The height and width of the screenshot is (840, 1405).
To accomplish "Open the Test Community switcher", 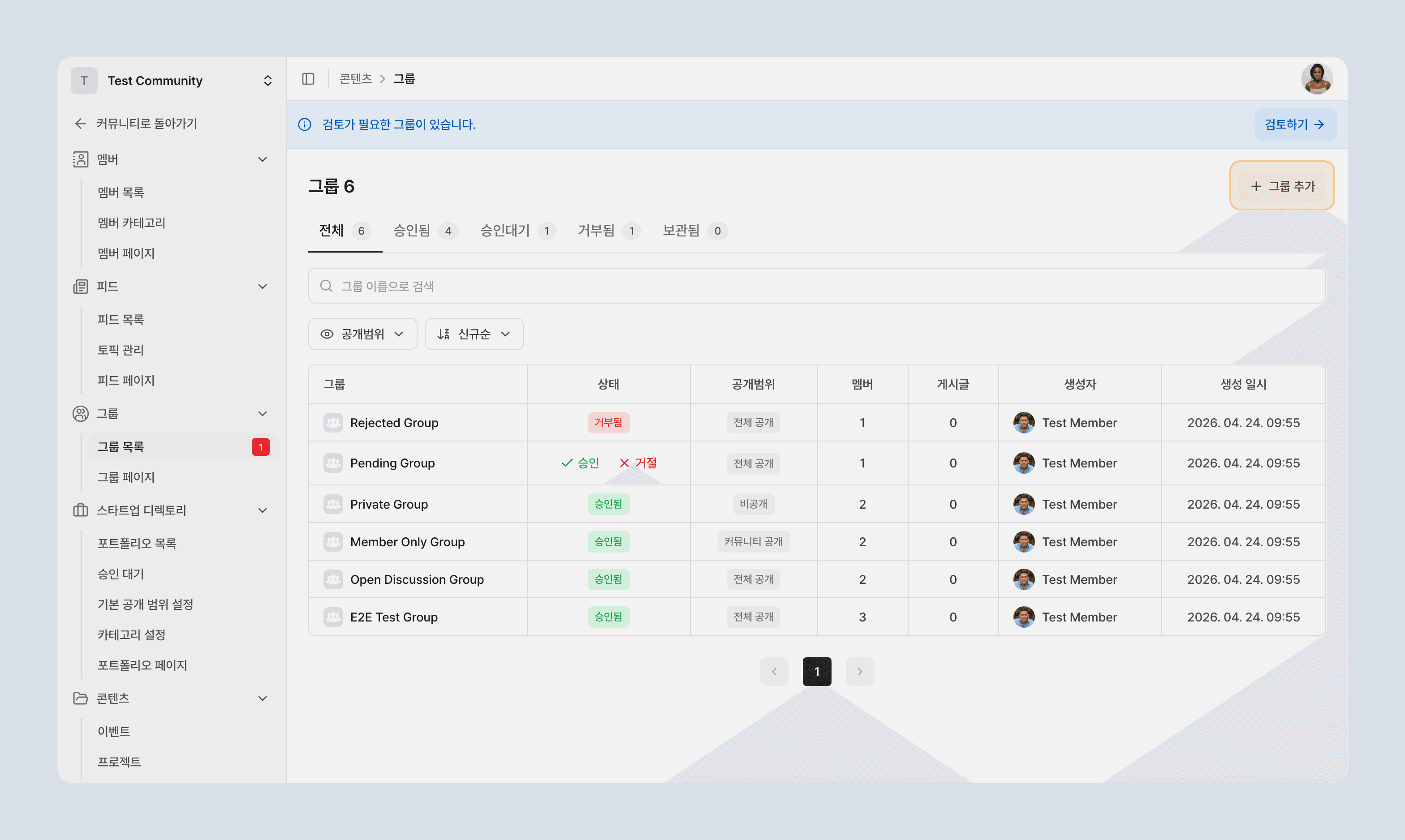I will pos(268,81).
